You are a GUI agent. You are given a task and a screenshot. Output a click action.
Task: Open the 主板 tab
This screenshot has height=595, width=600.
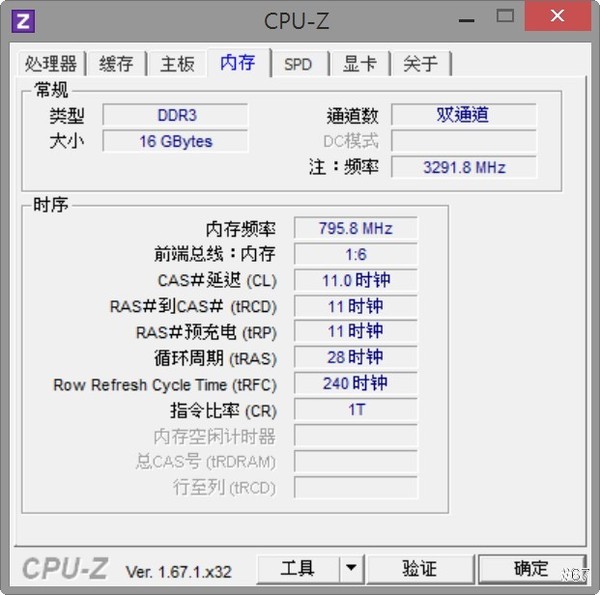(x=177, y=64)
